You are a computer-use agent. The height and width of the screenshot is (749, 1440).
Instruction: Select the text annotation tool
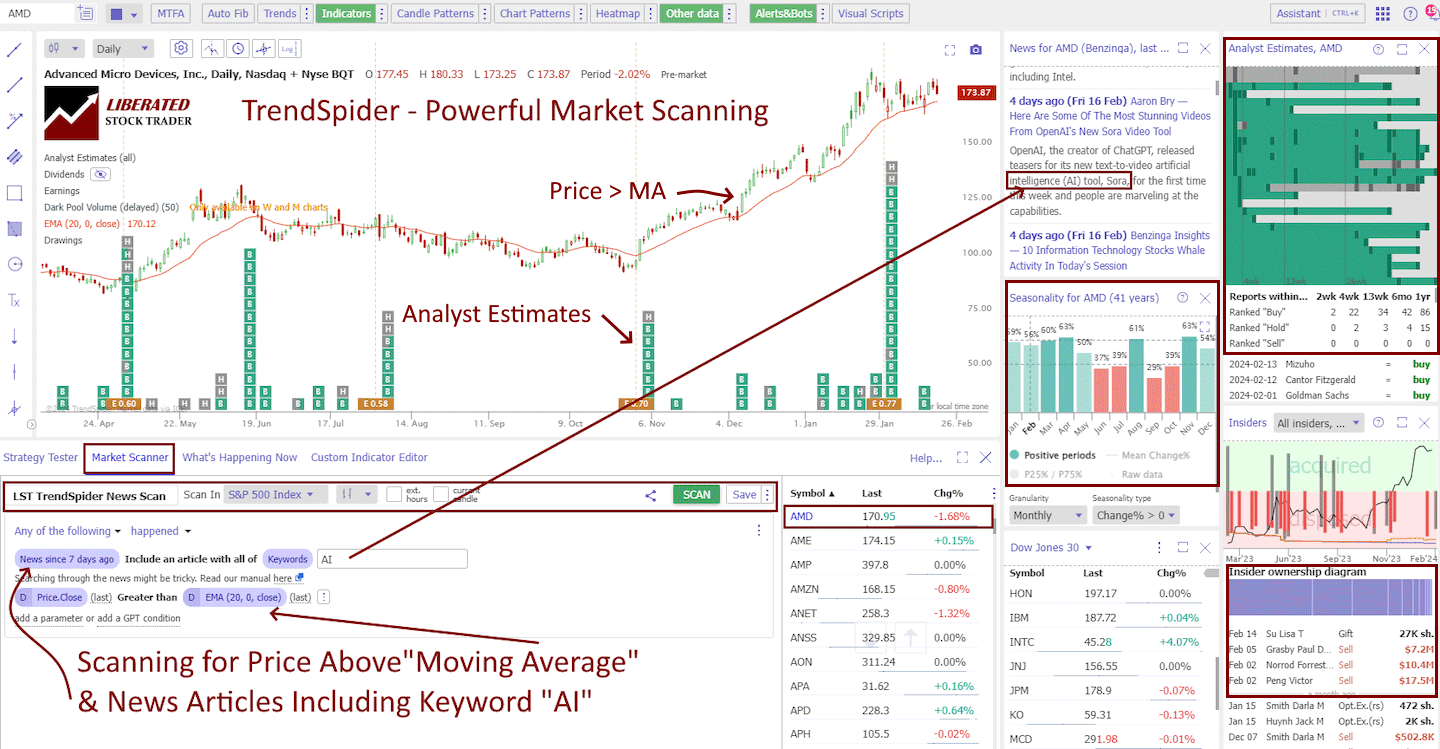click(14, 300)
